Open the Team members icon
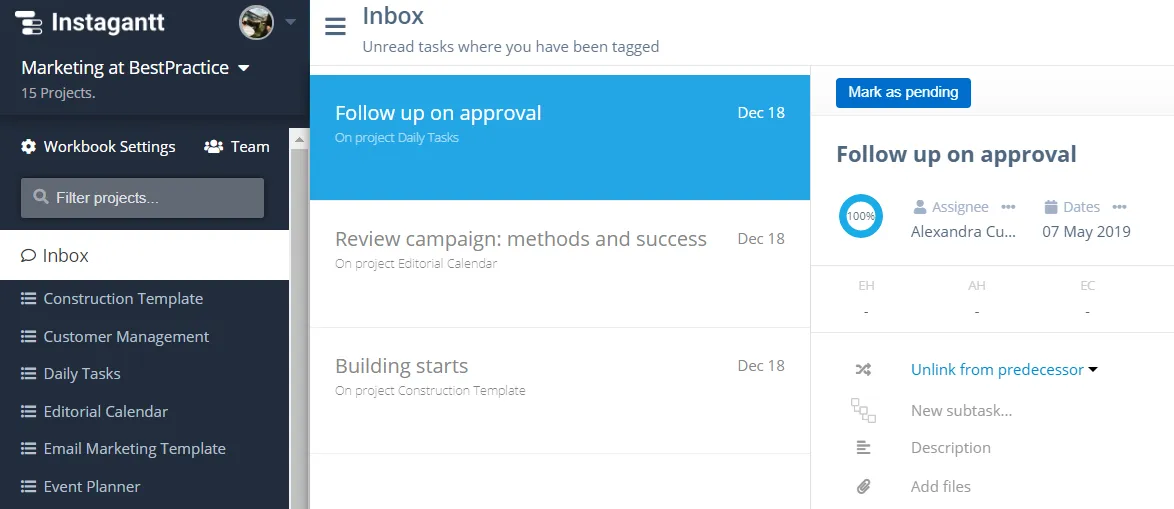This screenshot has height=509, width=1174. 213,147
